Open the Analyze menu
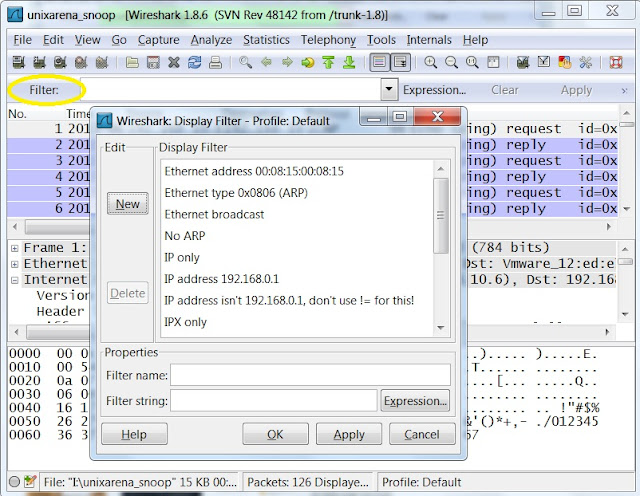This screenshot has height=496, width=640. click(x=211, y=40)
